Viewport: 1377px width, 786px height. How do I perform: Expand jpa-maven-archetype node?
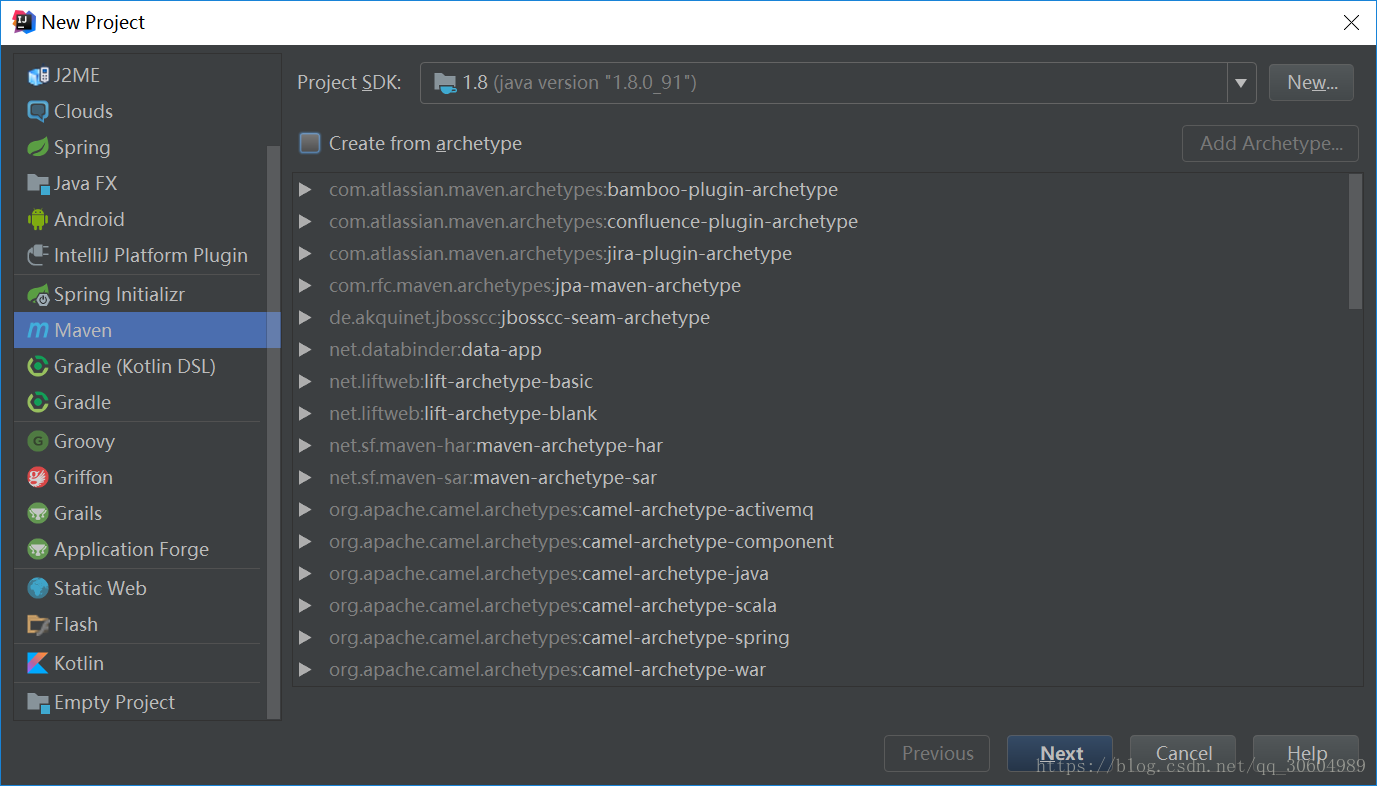tap(306, 286)
